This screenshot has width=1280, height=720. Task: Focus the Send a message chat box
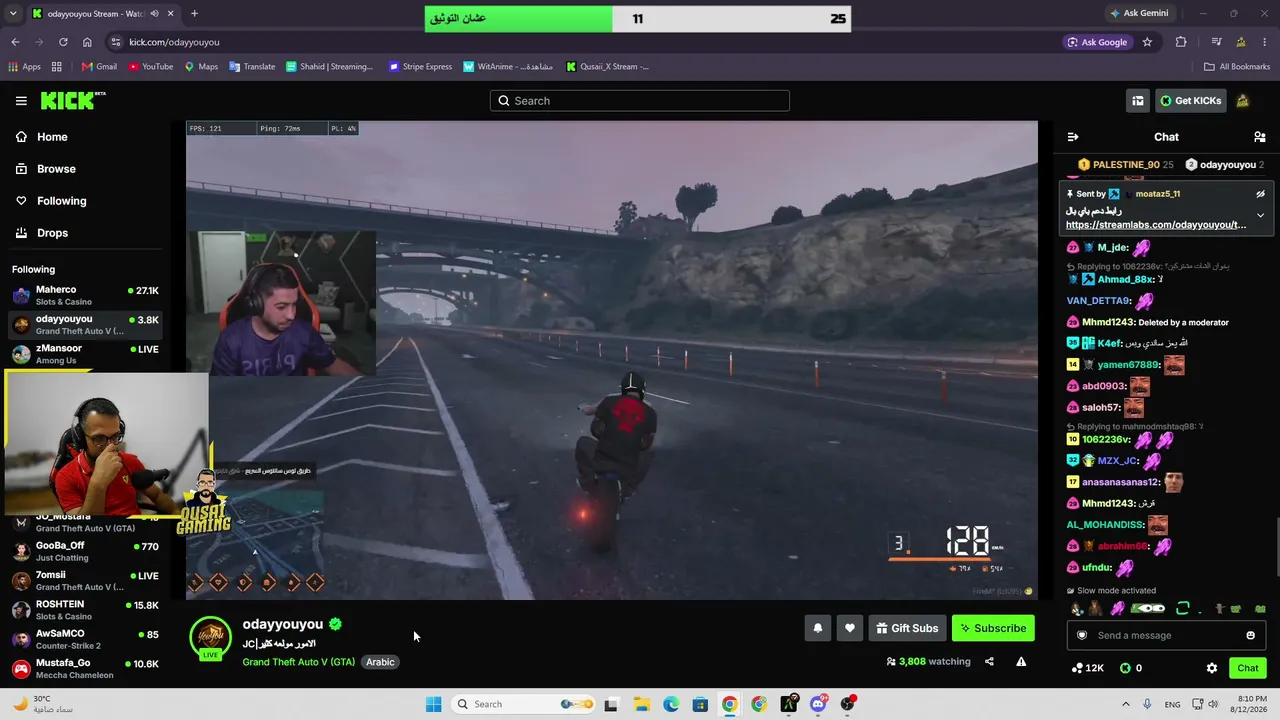coord(1166,635)
